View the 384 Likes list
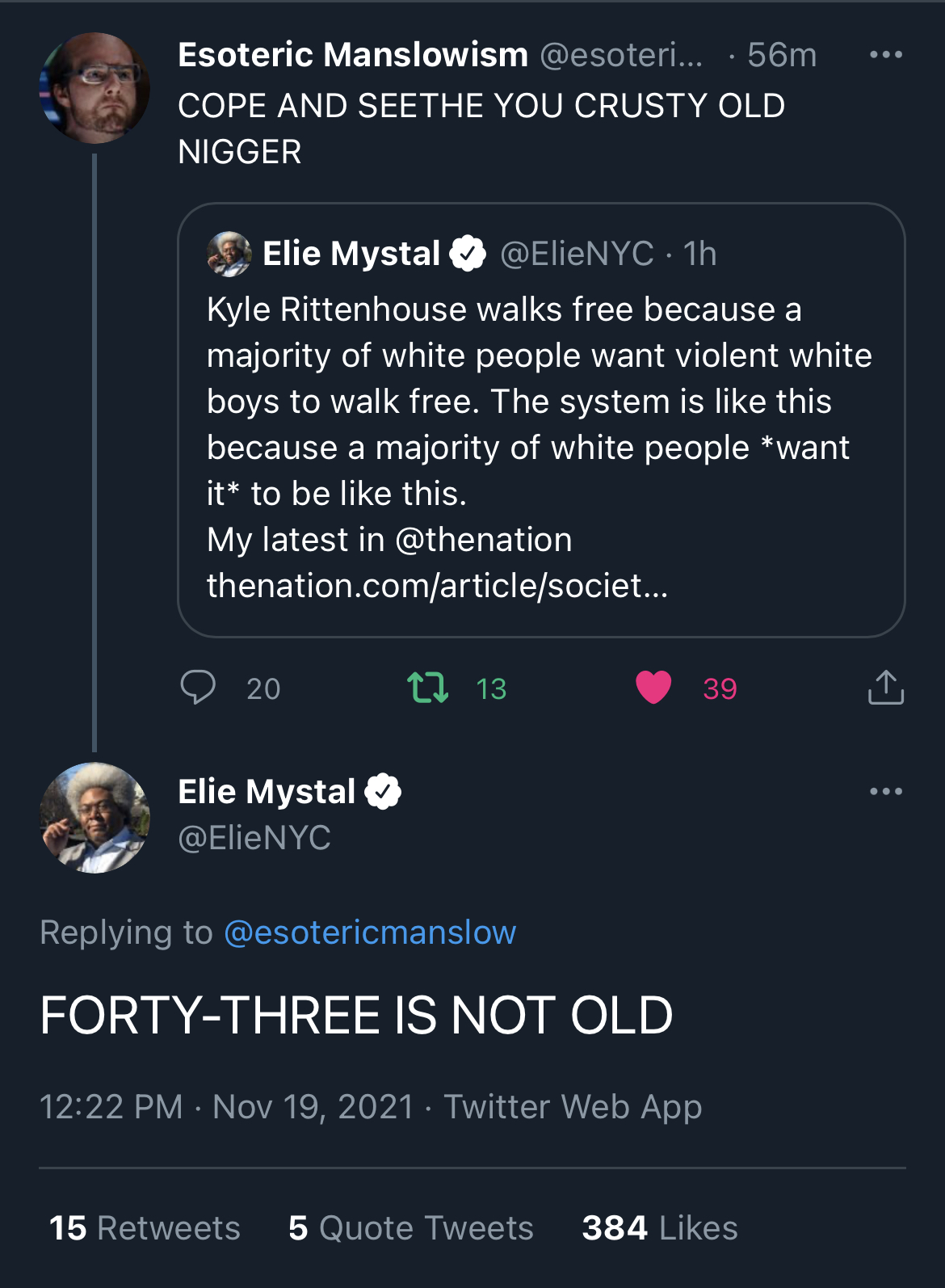The image size is (945, 1288). tap(660, 1228)
